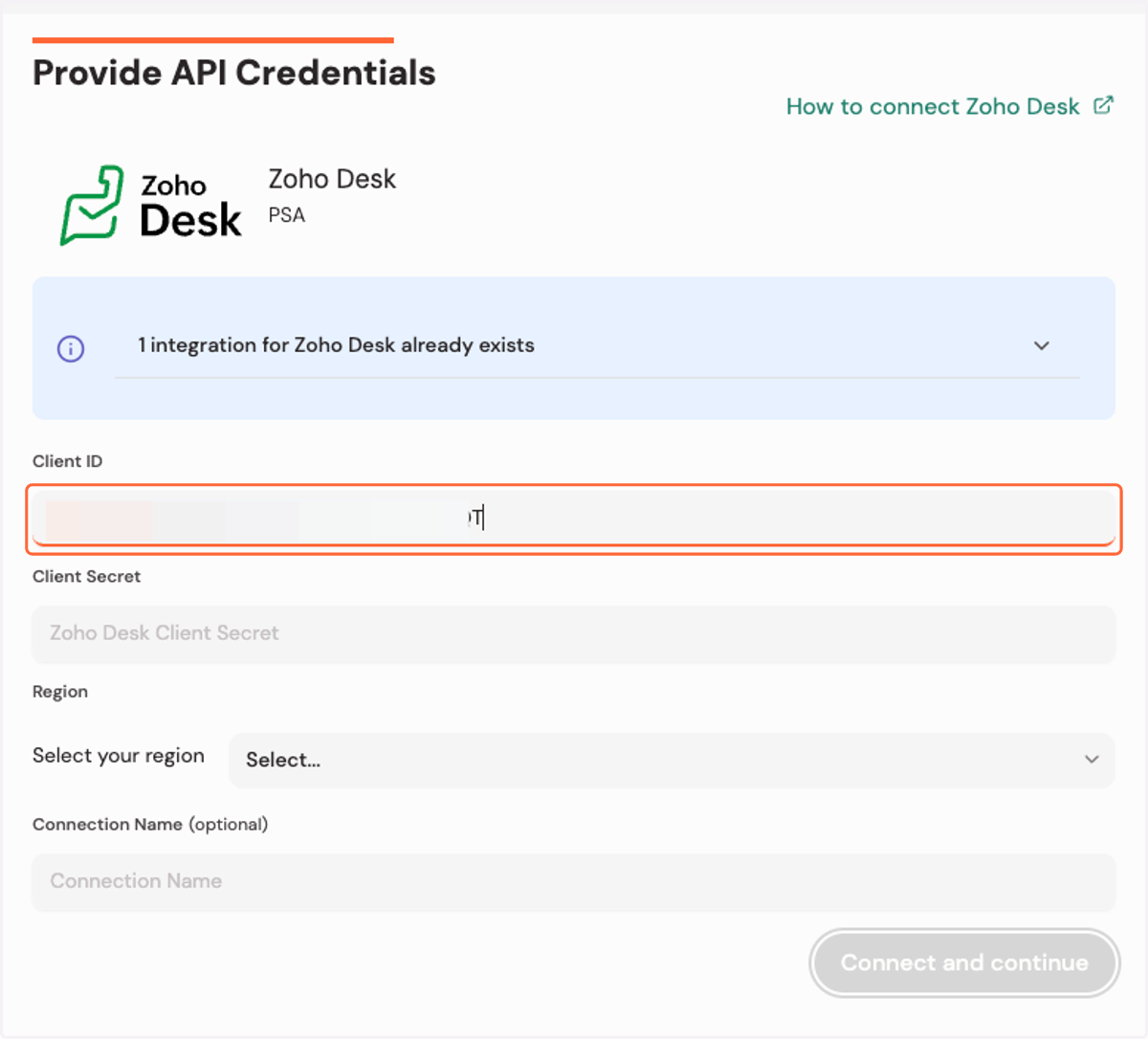Click the external link icon beside Zoho Desk help
The width and height of the screenshot is (1148, 1039).
pyautogui.click(x=1103, y=105)
